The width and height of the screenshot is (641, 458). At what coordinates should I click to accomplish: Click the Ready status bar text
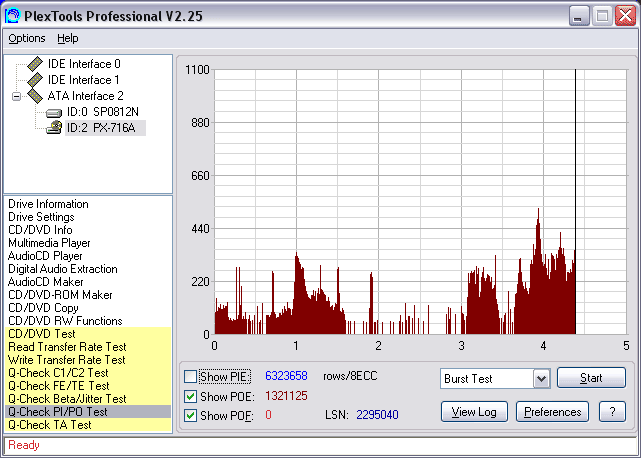(24, 445)
